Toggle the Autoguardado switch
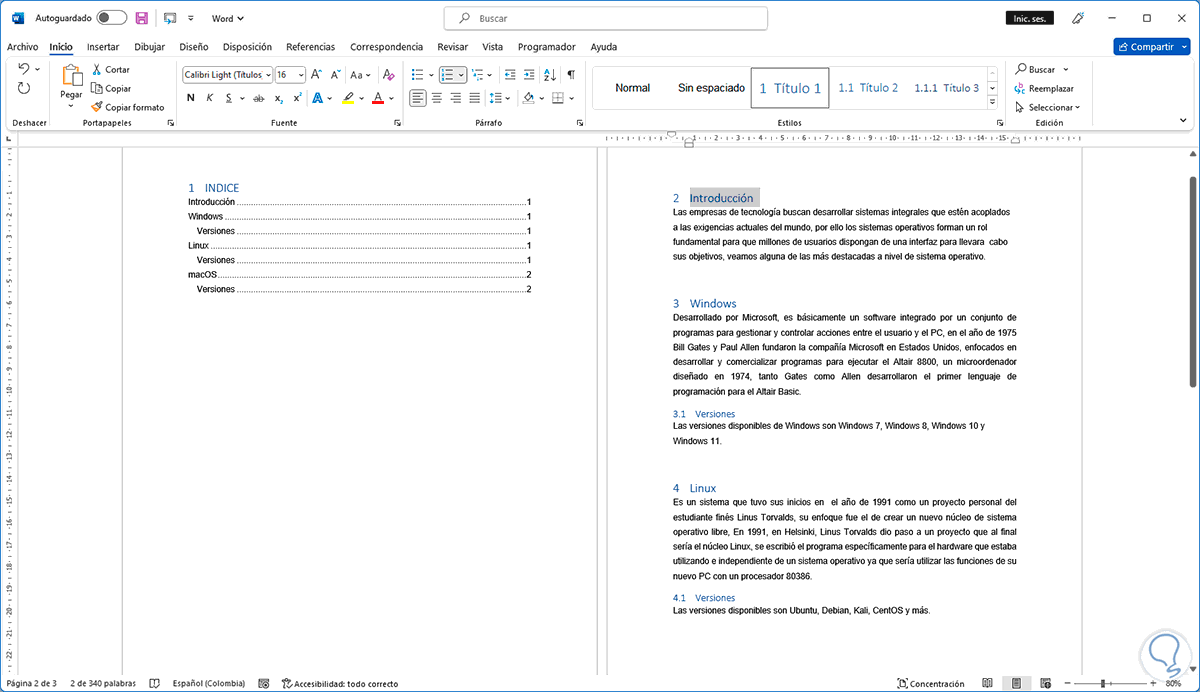1200x692 pixels. [x=112, y=18]
